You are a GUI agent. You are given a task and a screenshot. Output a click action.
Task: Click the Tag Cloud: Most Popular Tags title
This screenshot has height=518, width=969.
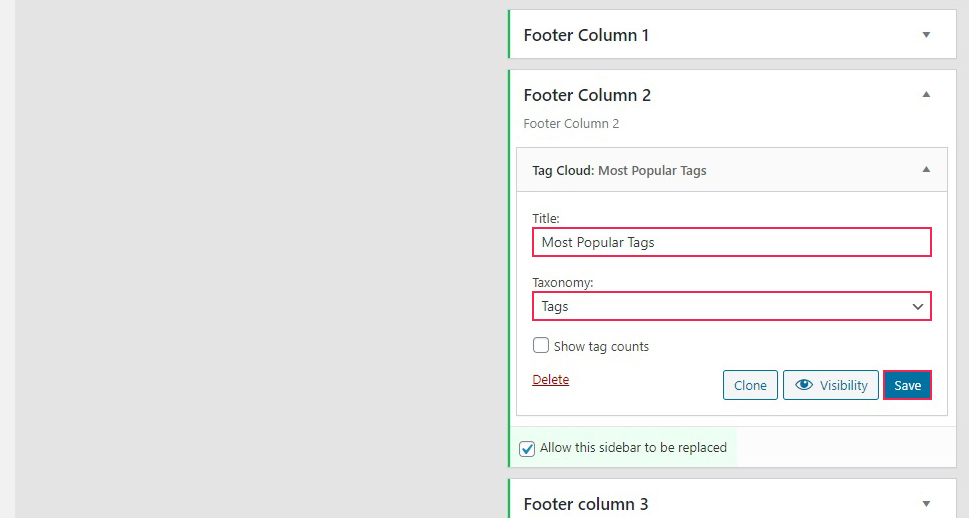[619, 171]
